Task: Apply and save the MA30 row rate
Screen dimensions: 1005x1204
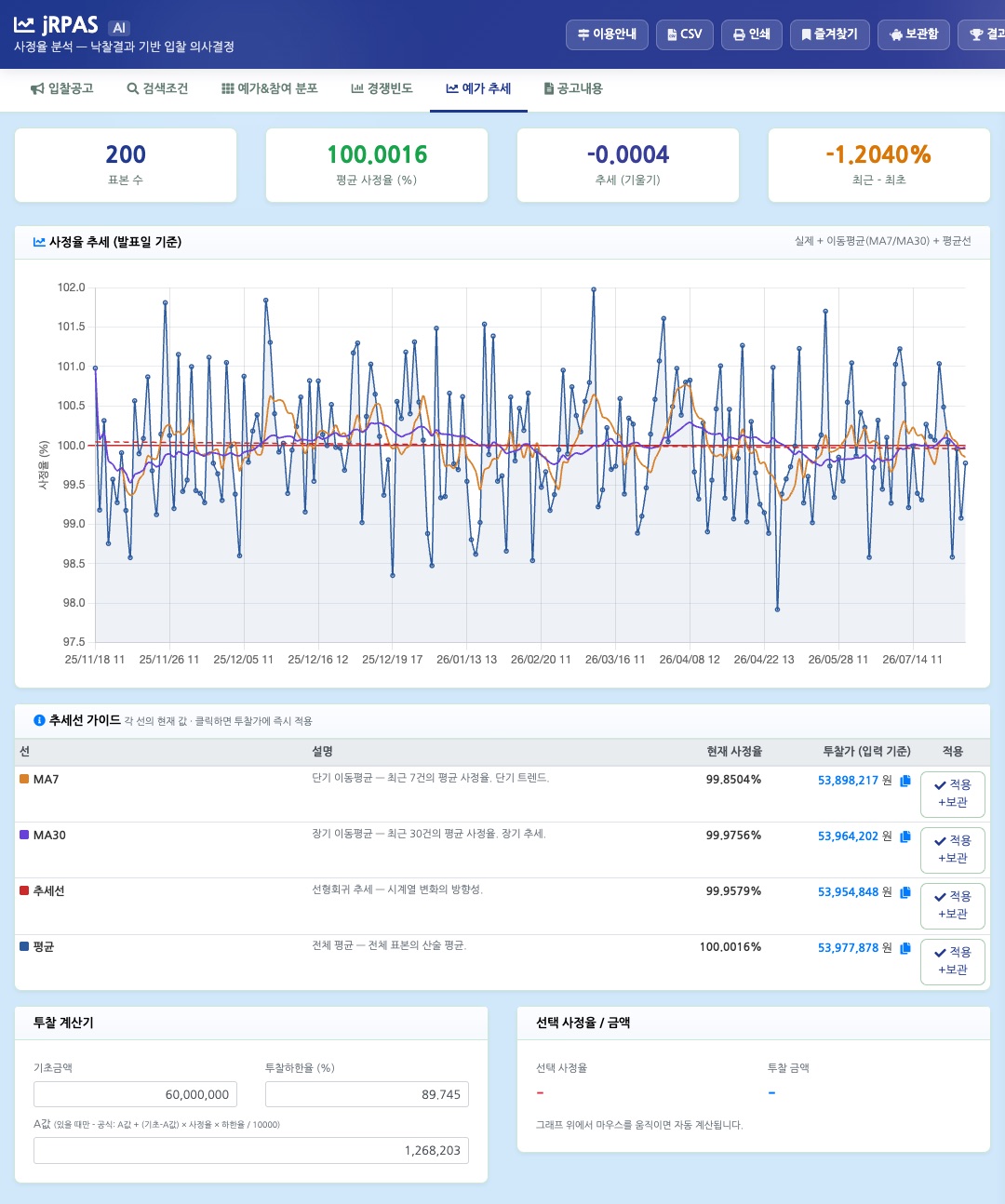Action: tap(953, 849)
